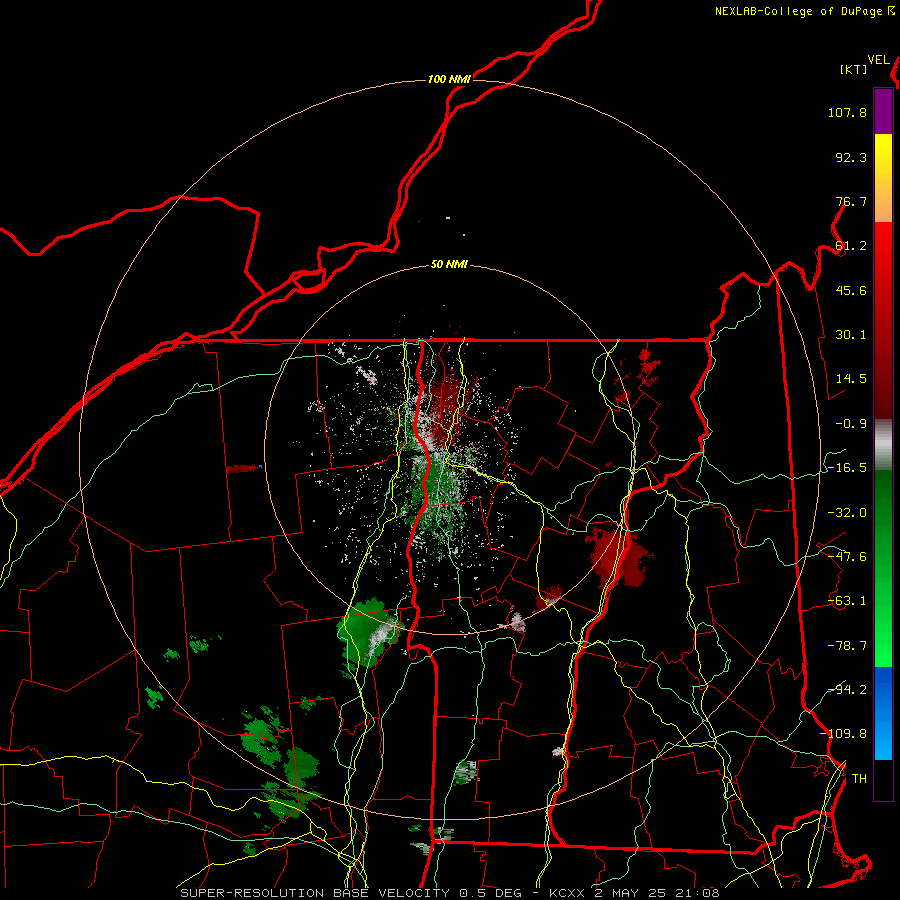
Task: Pick the blue color bar segment
Action: coord(883,689)
